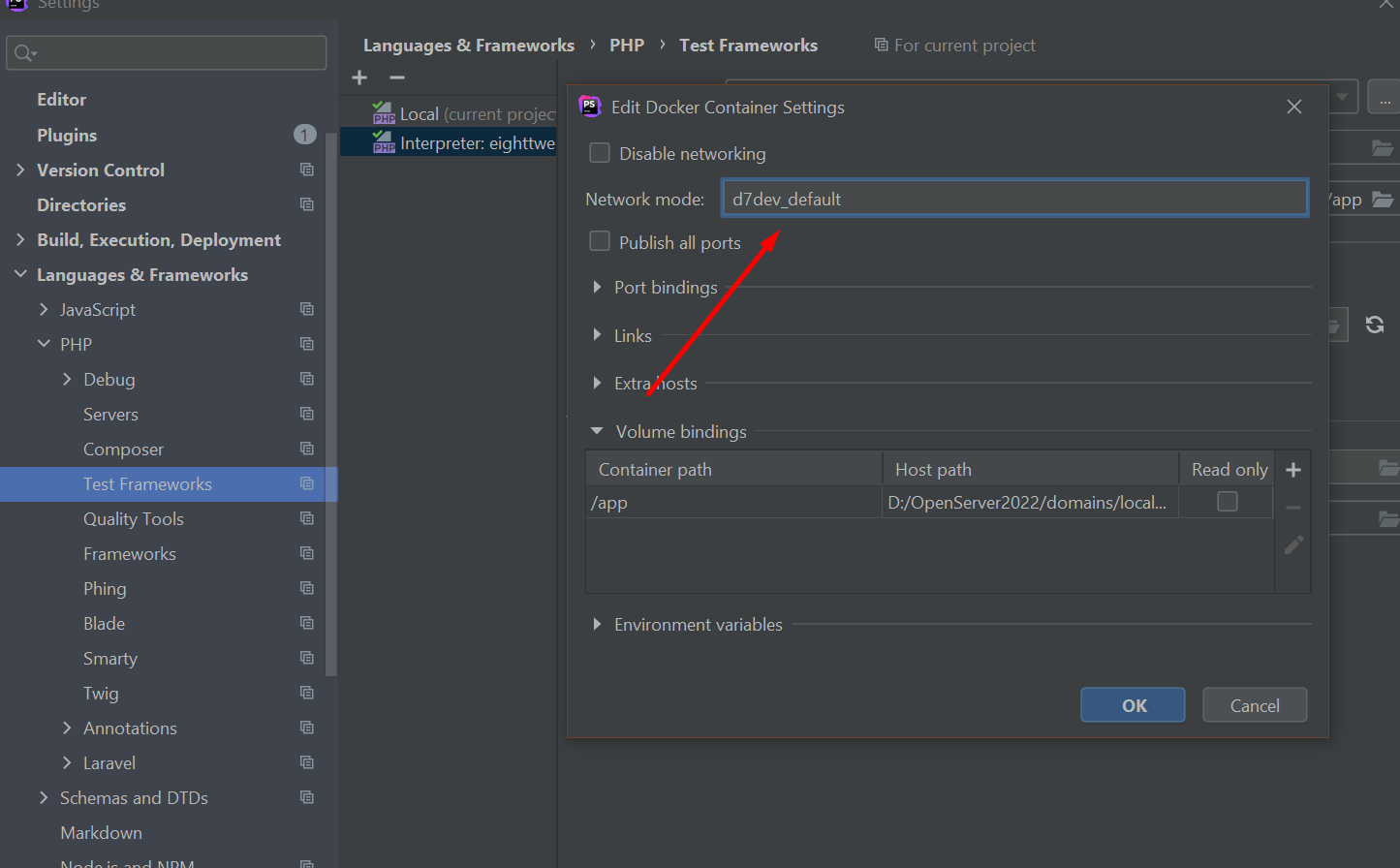Select Servers under PHP settings

coord(110,414)
